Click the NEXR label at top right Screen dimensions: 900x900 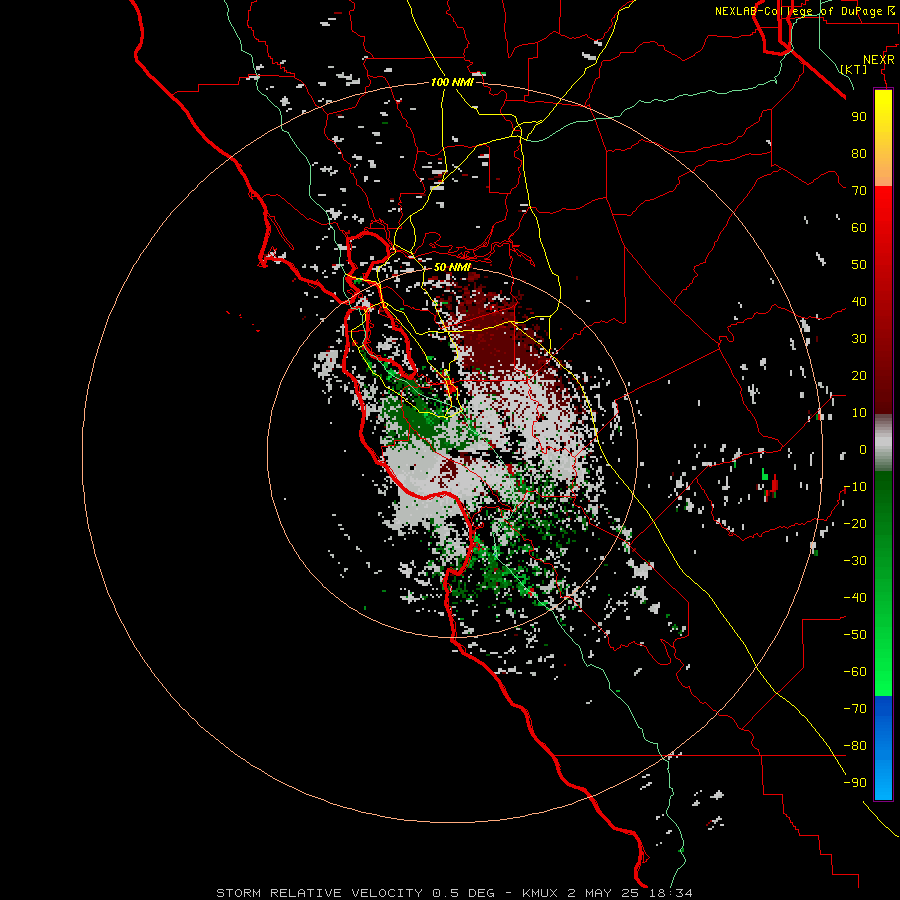(879, 60)
